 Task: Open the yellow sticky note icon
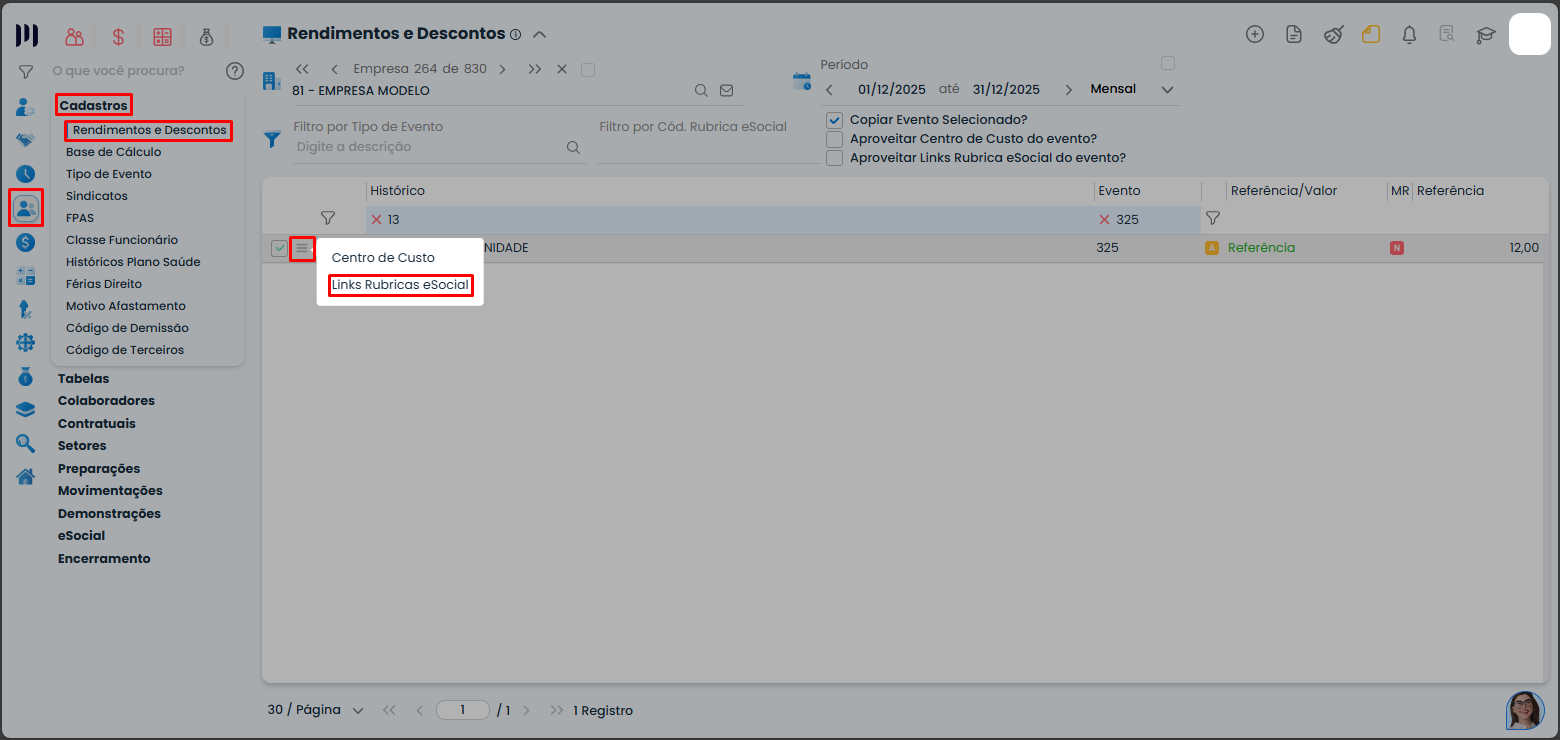click(x=1371, y=34)
